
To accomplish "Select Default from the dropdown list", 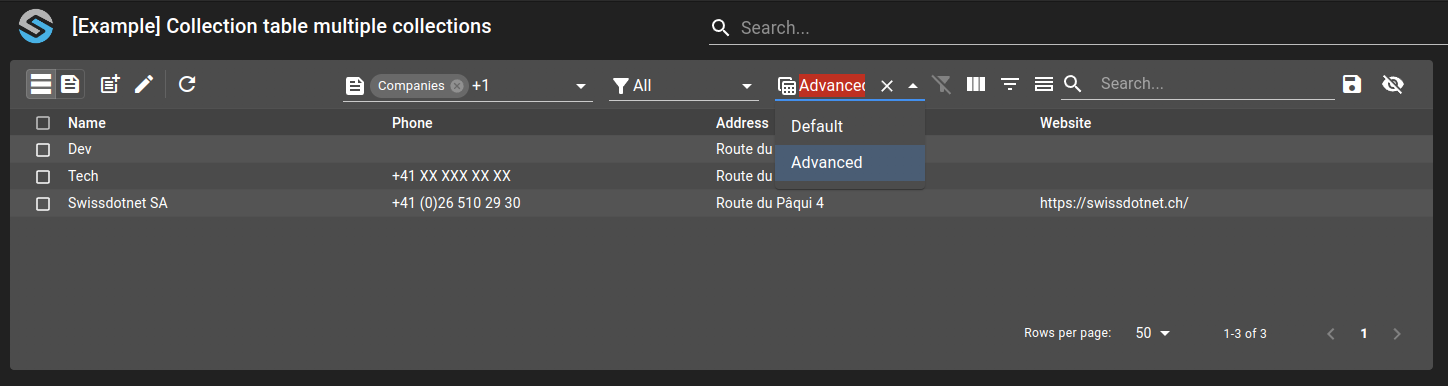I will point(850,127).
